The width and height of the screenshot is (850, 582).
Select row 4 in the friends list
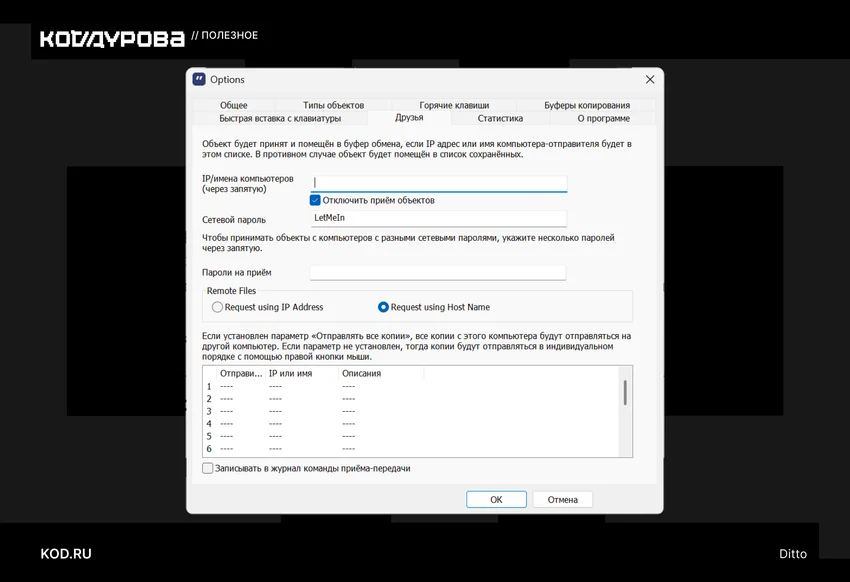(x=411, y=424)
